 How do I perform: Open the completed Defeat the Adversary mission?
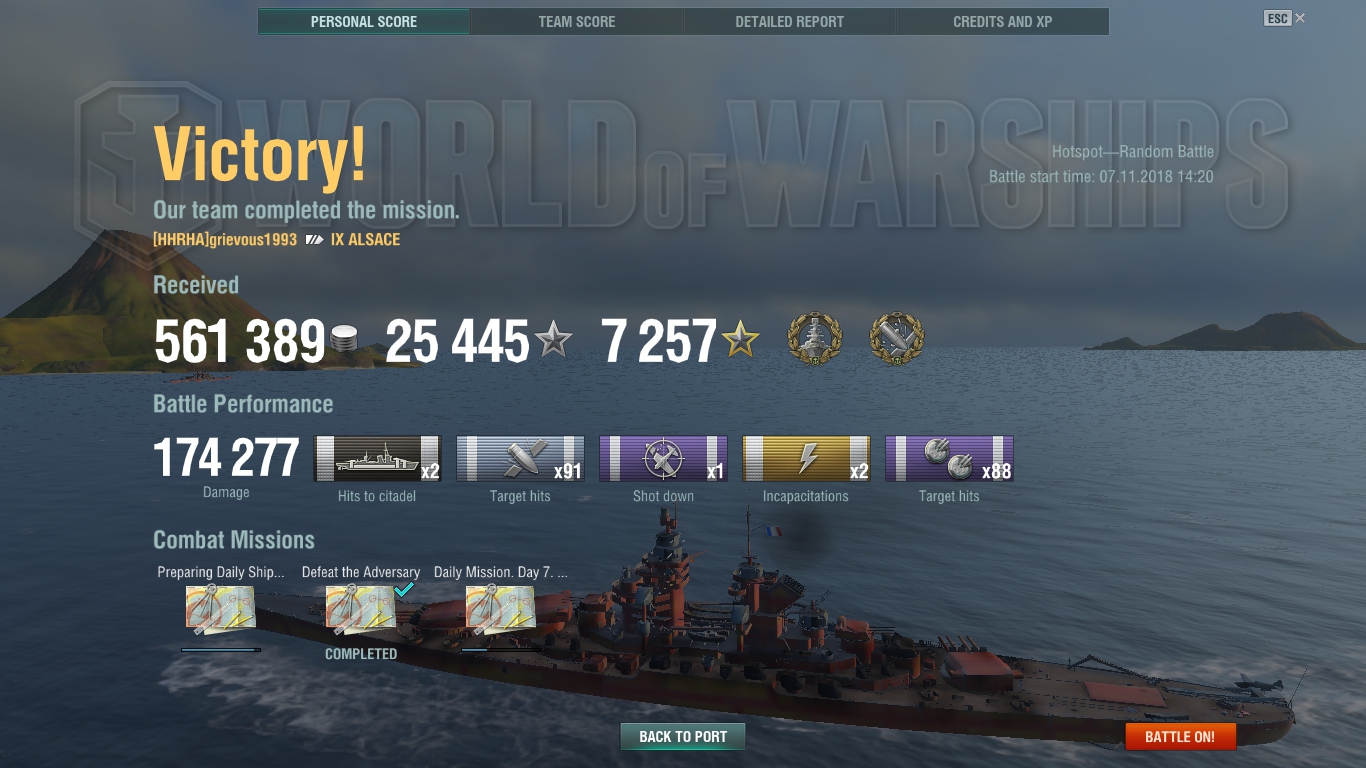coord(361,610)
